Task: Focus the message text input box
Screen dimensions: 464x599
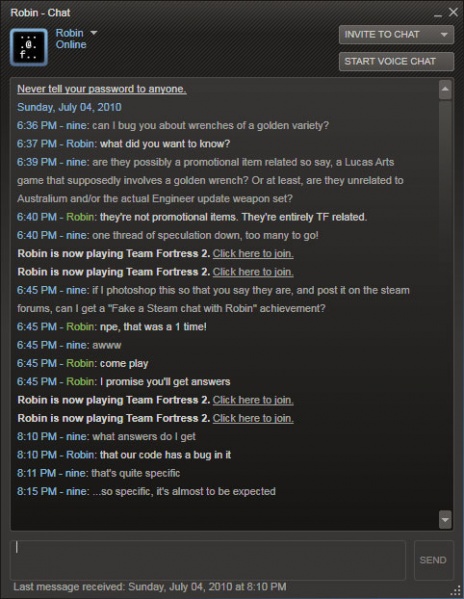Action: (x=208, y=560)
